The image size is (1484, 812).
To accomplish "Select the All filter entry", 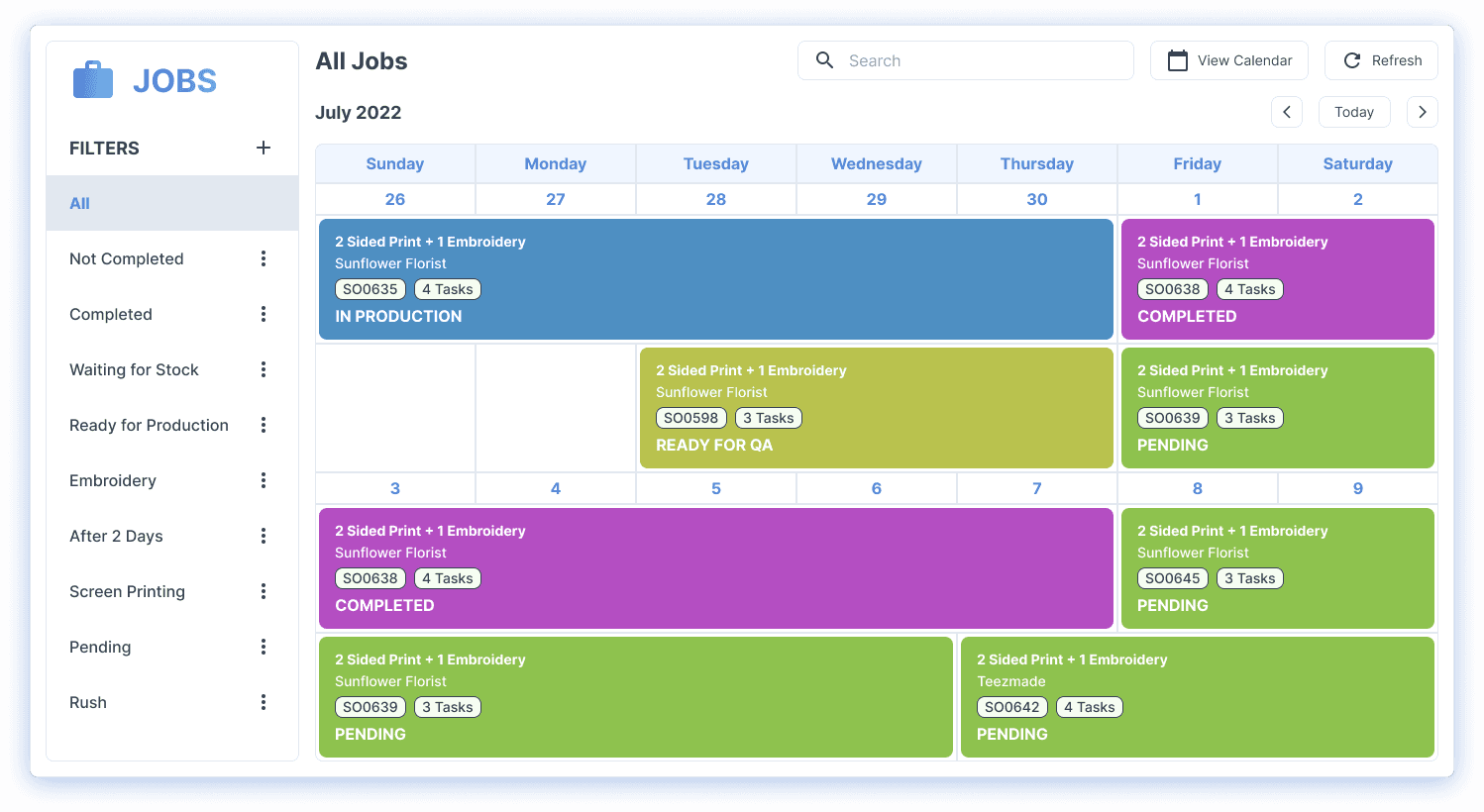I will (79, 203).
